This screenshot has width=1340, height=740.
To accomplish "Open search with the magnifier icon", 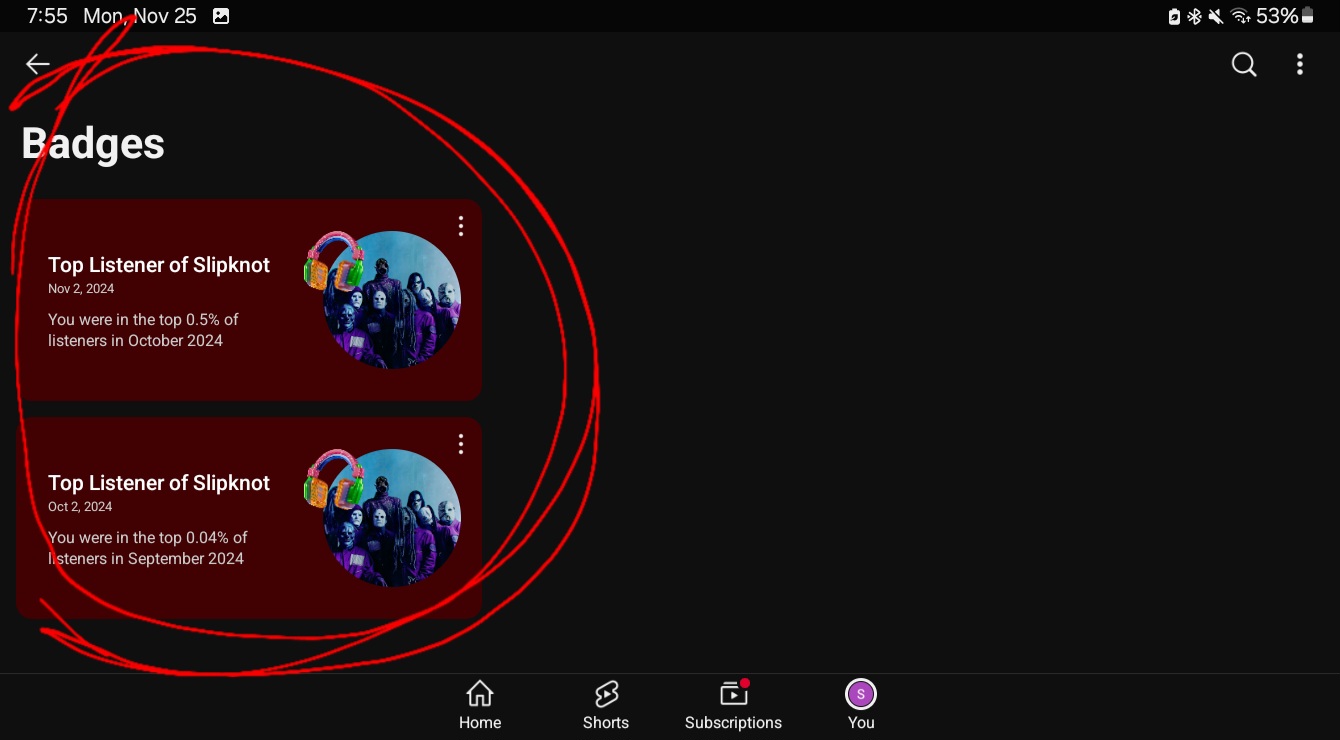I will 1244,64.
